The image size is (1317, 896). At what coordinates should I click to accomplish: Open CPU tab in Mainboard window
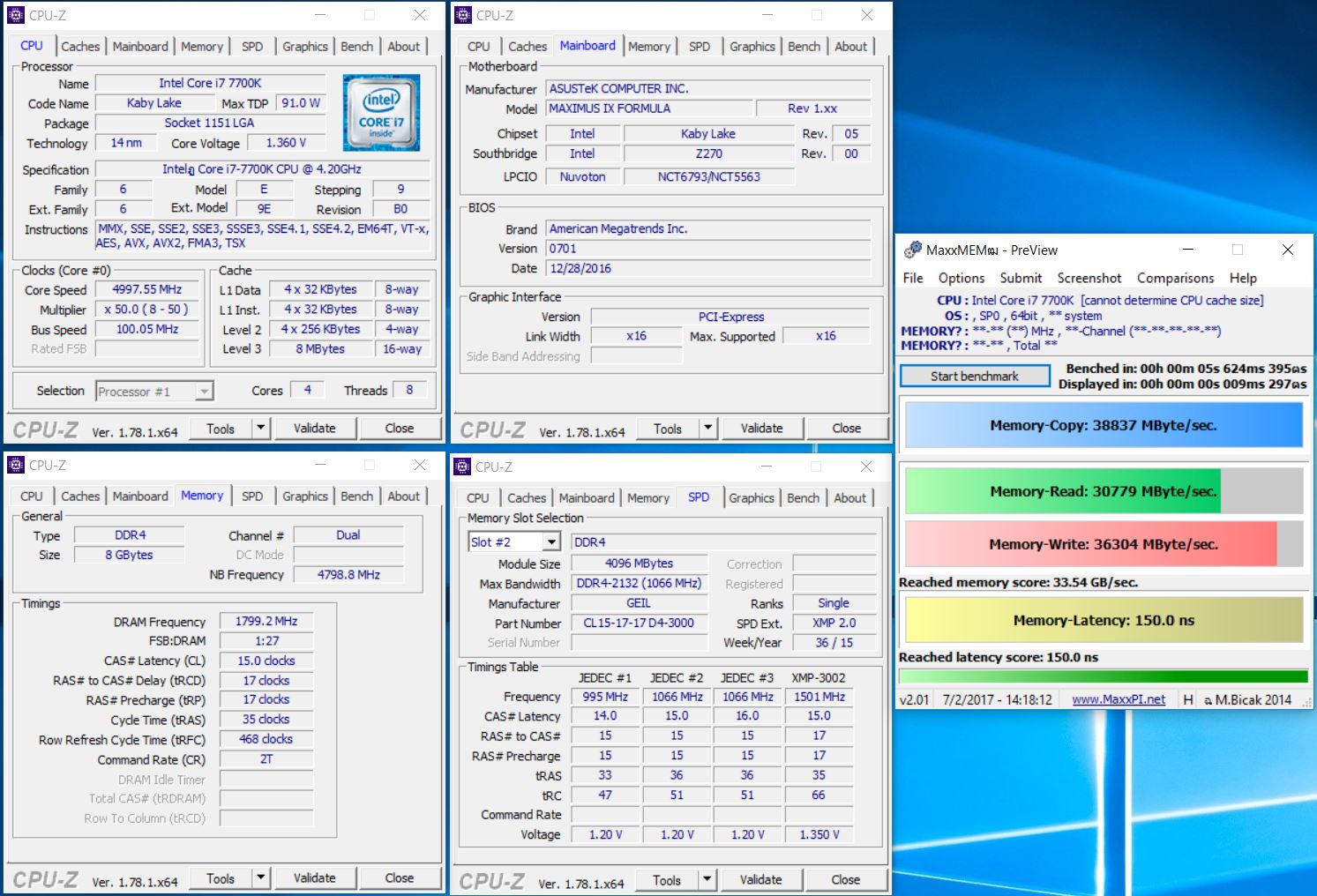click(x=479, y=46)
